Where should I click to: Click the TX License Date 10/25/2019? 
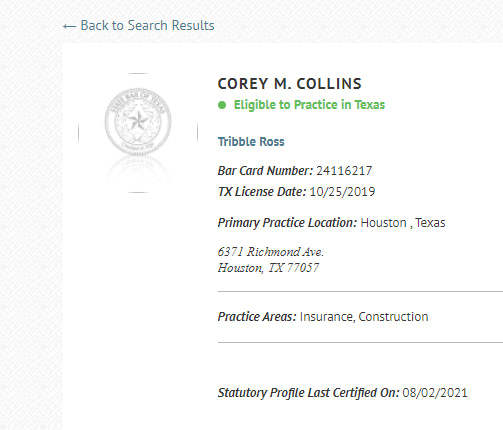click(342, 192)
